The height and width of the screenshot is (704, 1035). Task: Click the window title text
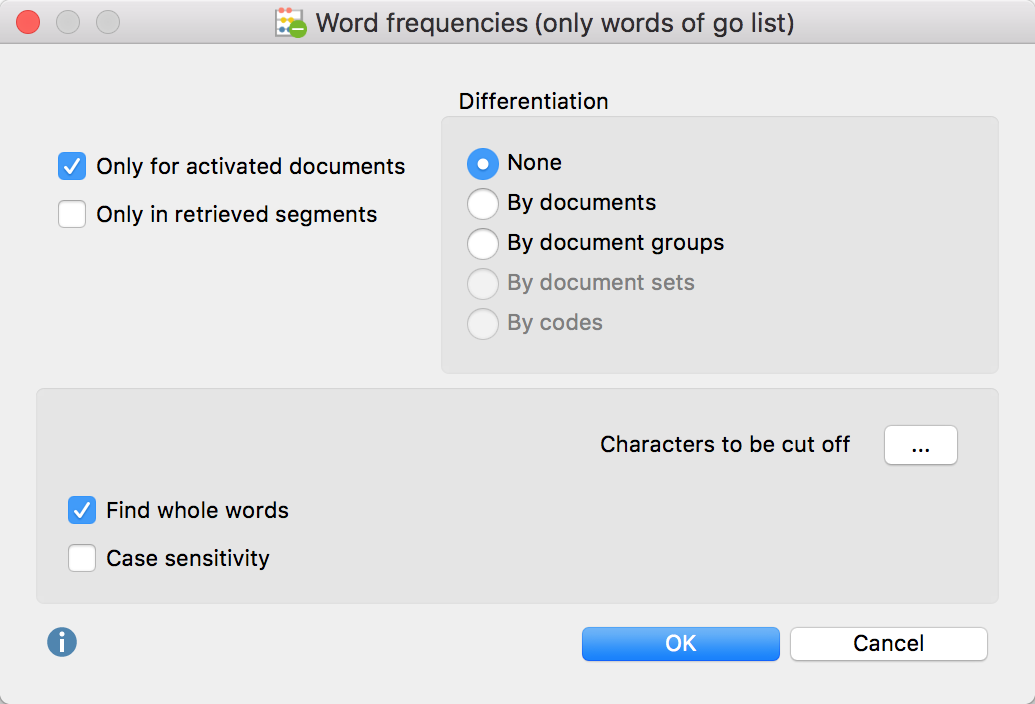click(554, 24)
